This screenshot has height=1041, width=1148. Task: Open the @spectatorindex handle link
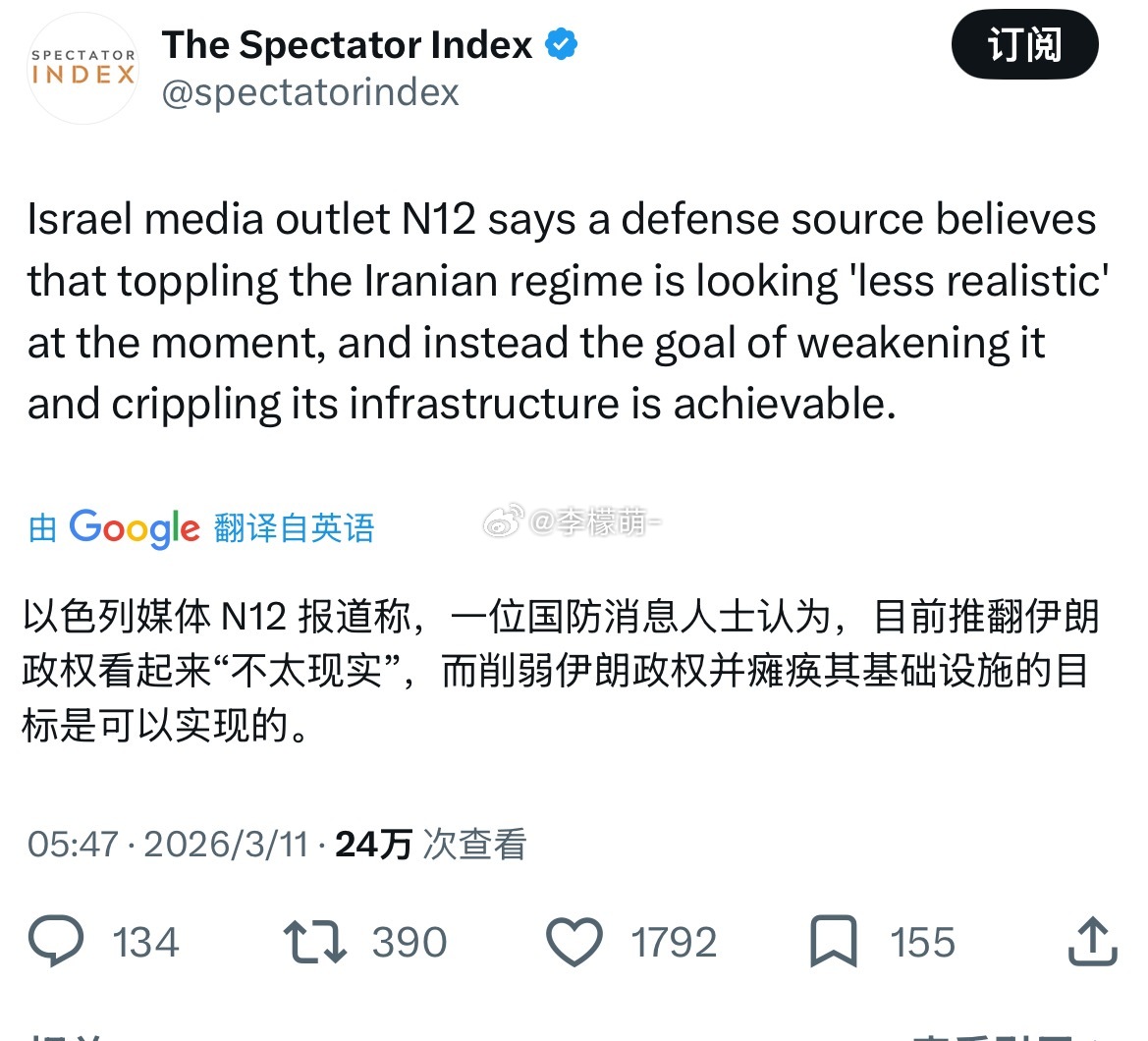(310, 92)
